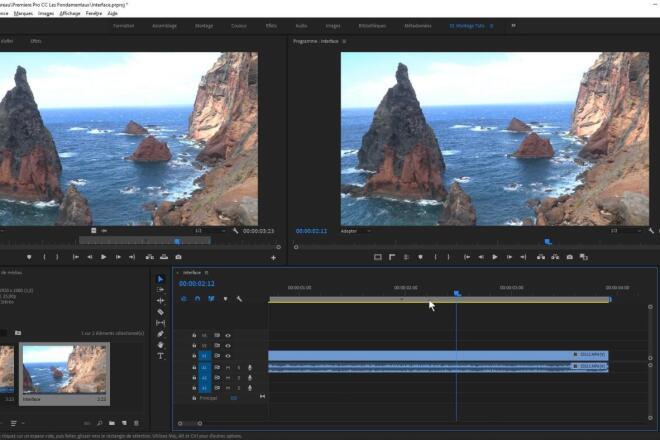The height and width of the screenshot is (440, 660).
Task: Click the Program monitor playhead marker
Action: (547, 241)
